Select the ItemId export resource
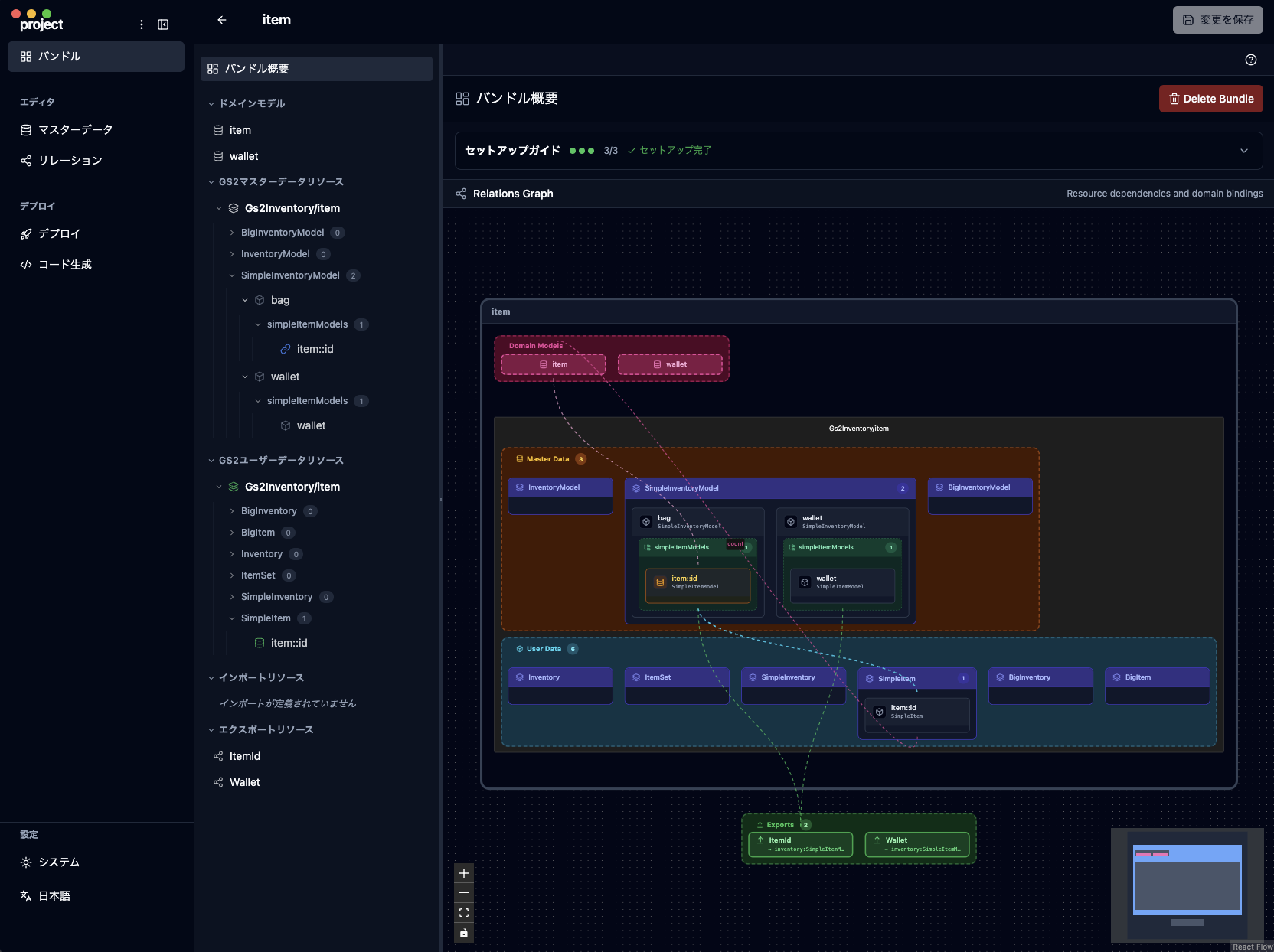The height and width of the screenshot is (952, 1274). (244, 756)
